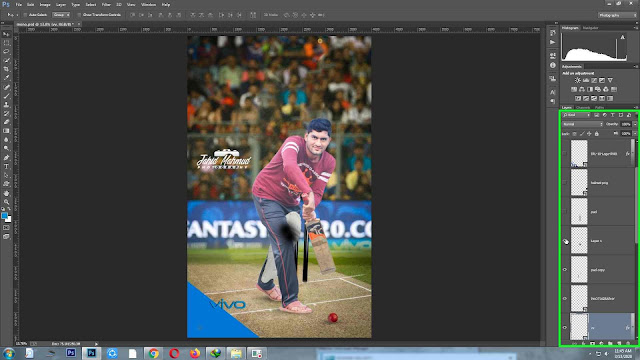Open the File menu

click(x=18, y=4)
